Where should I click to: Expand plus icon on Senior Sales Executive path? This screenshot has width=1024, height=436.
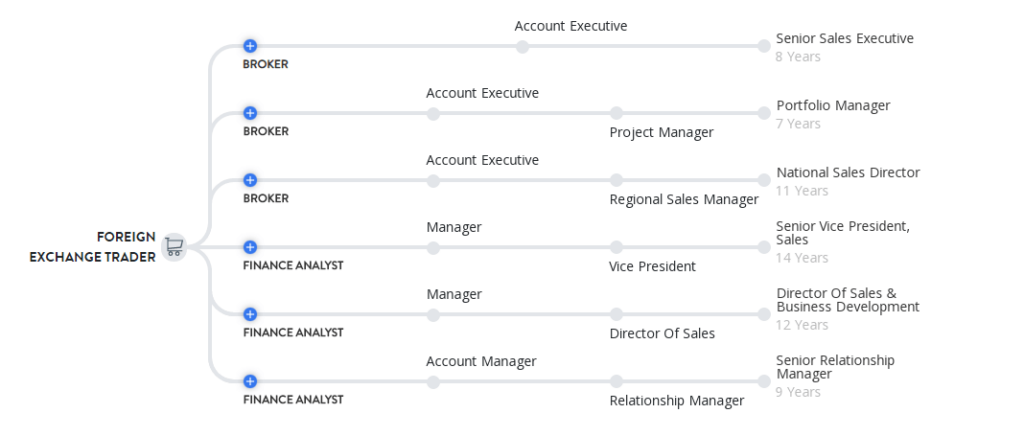click(x=250, y=46)
